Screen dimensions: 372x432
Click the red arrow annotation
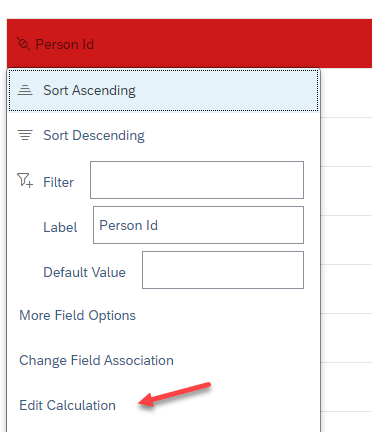tap(174, 394)
